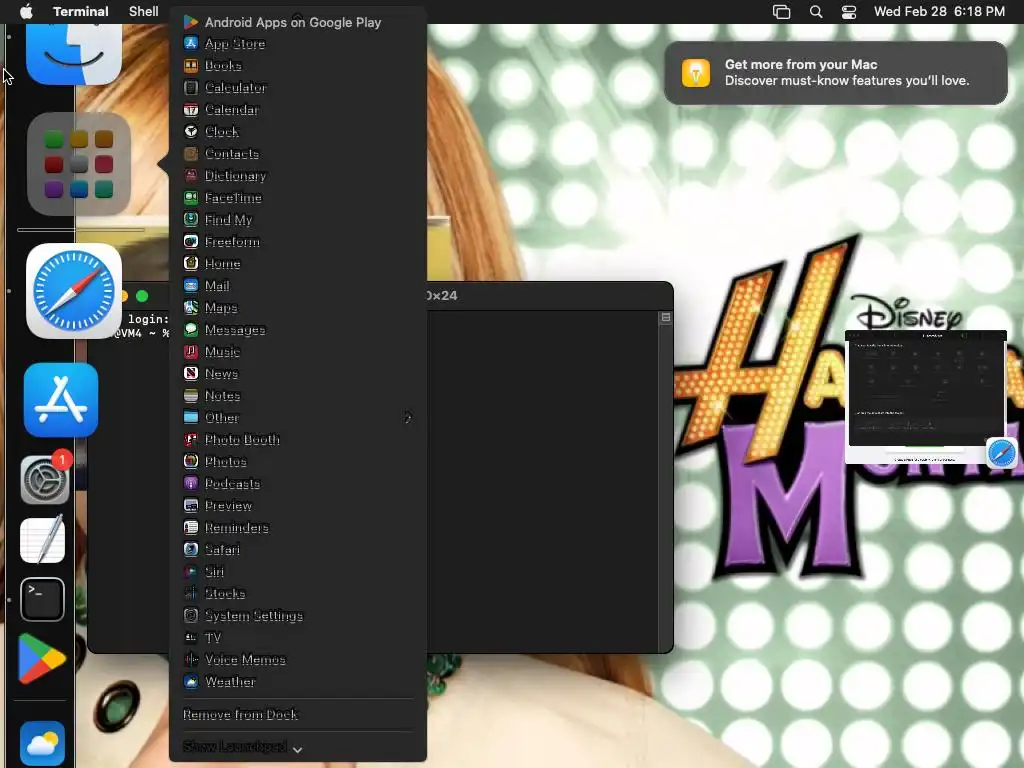Click the green zoom button of Terminal window
The image size is (1024, 768).
click(142, 296)
